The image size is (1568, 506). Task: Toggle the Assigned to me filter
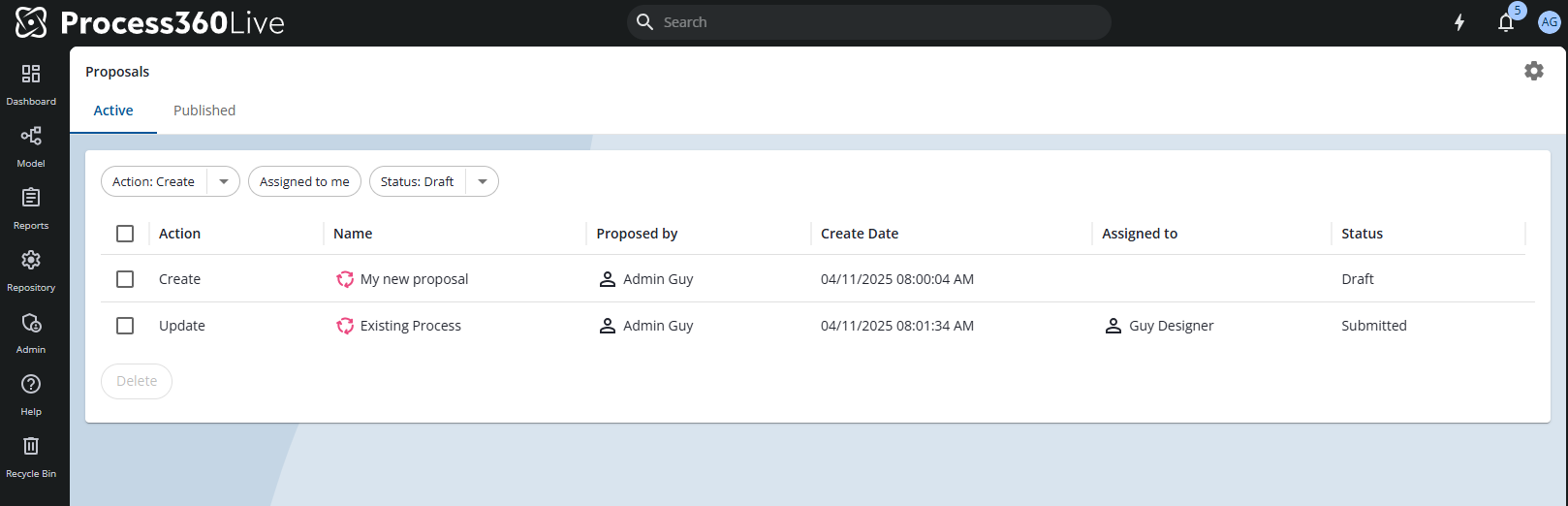304,181
